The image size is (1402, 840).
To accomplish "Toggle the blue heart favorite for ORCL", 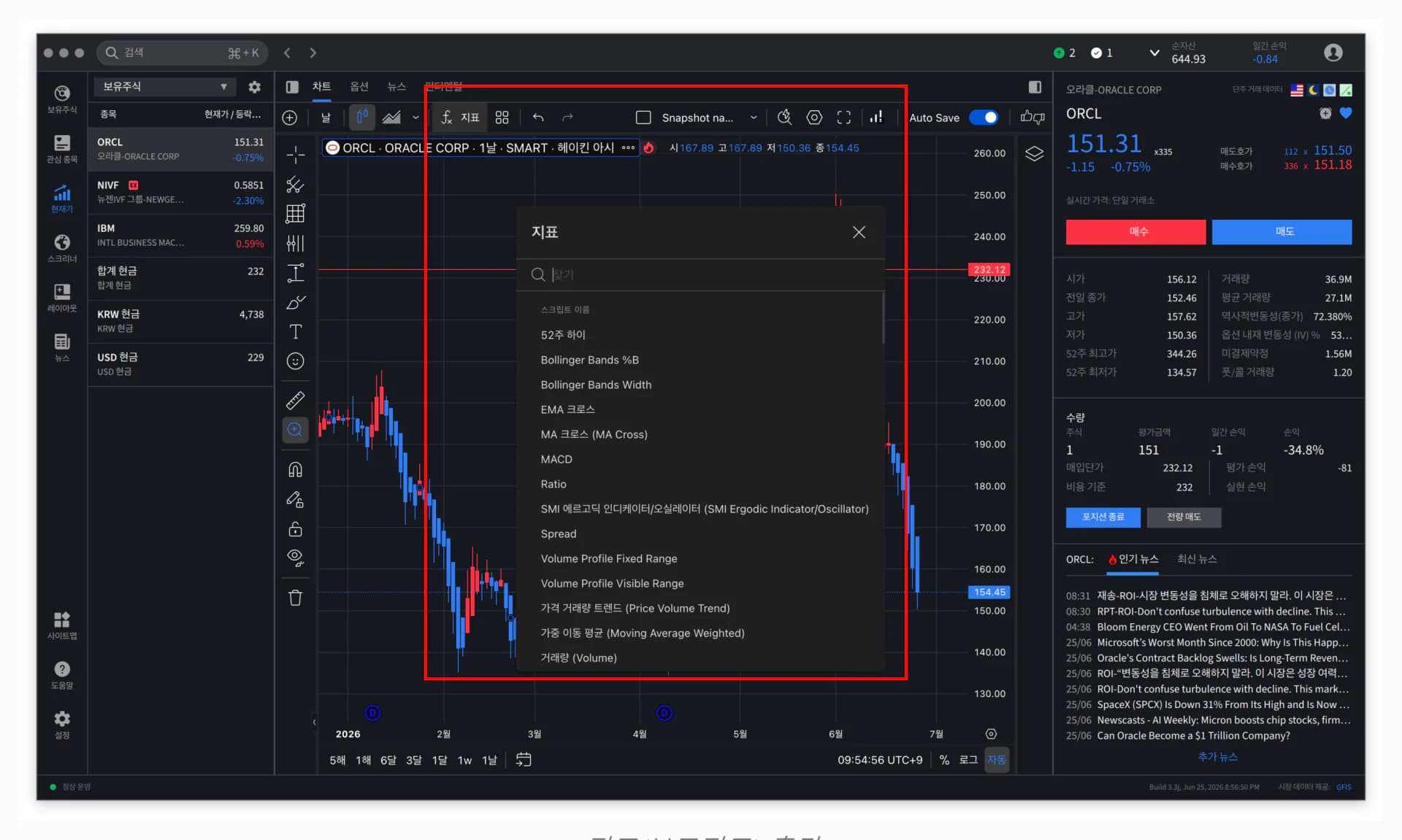I will coord(1346,113).
